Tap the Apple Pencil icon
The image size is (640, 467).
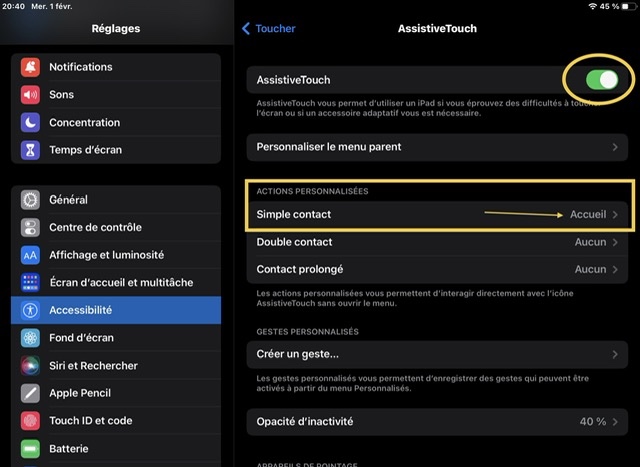pyautogui.click(x=31, y=393)
